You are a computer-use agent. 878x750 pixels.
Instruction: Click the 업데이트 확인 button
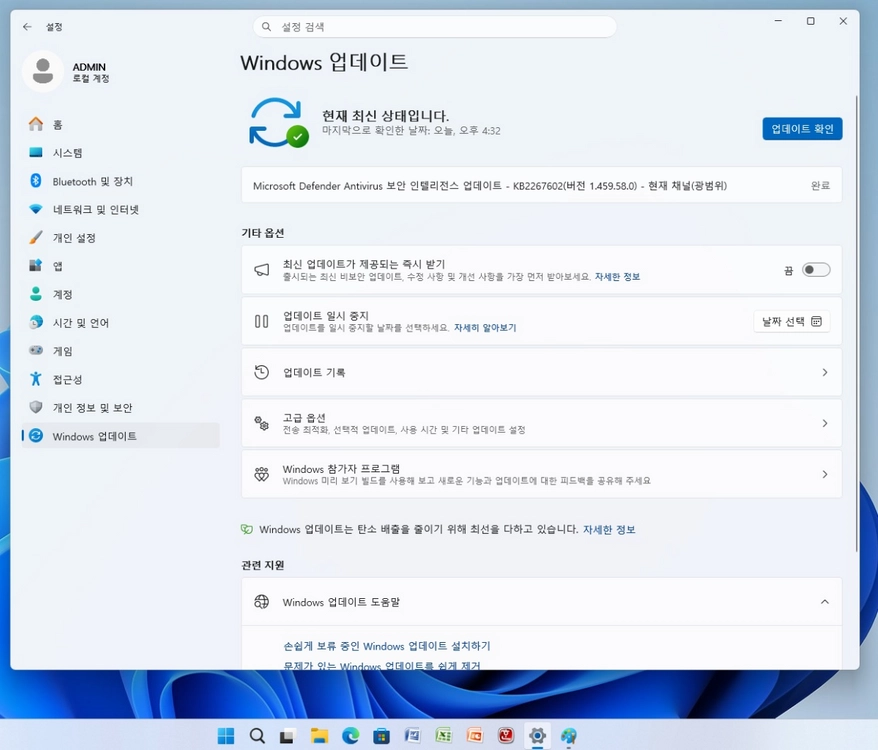(802, 129)
